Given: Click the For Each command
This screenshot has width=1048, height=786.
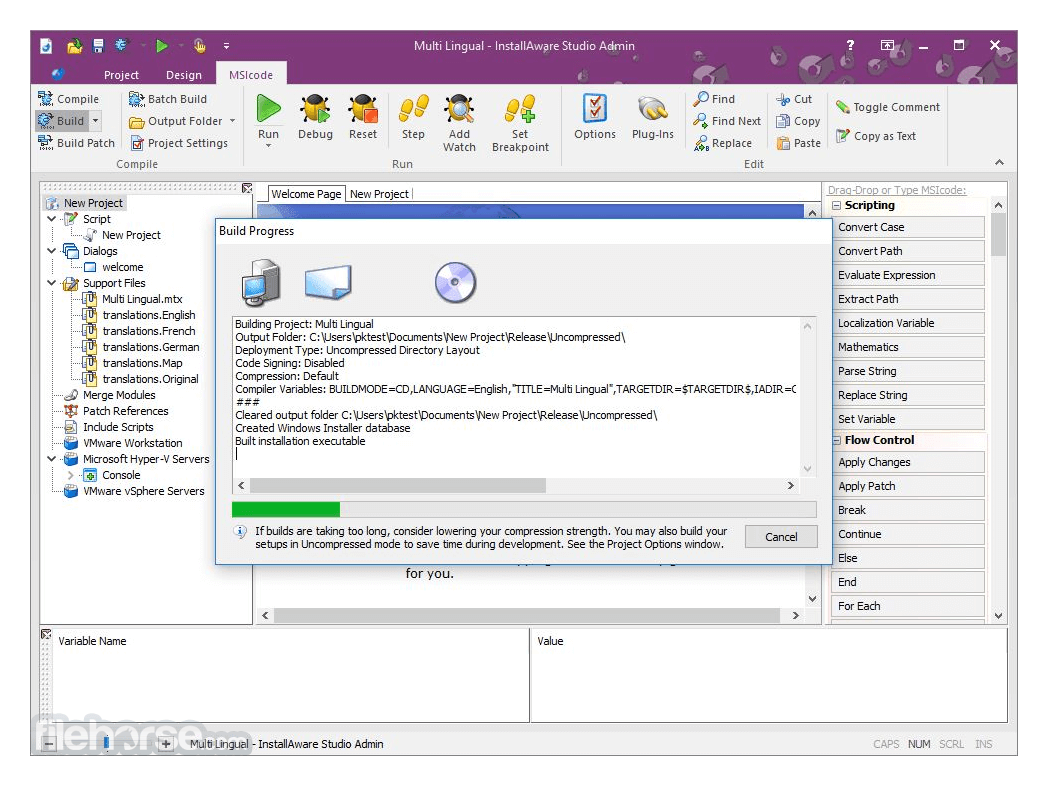Looking at the screenshot, I should click(908, 606).
